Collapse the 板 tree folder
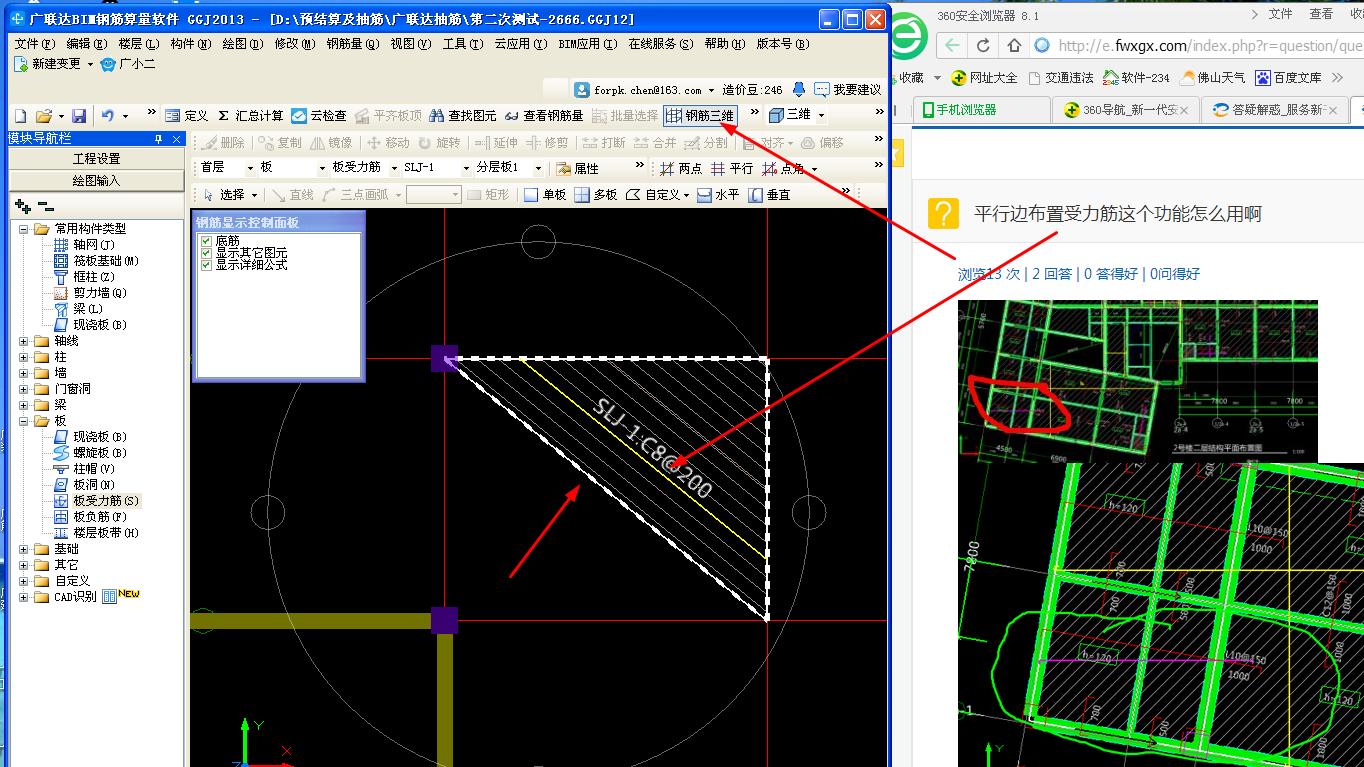Viewport: 1364px width, 767px height. point(24,421)
